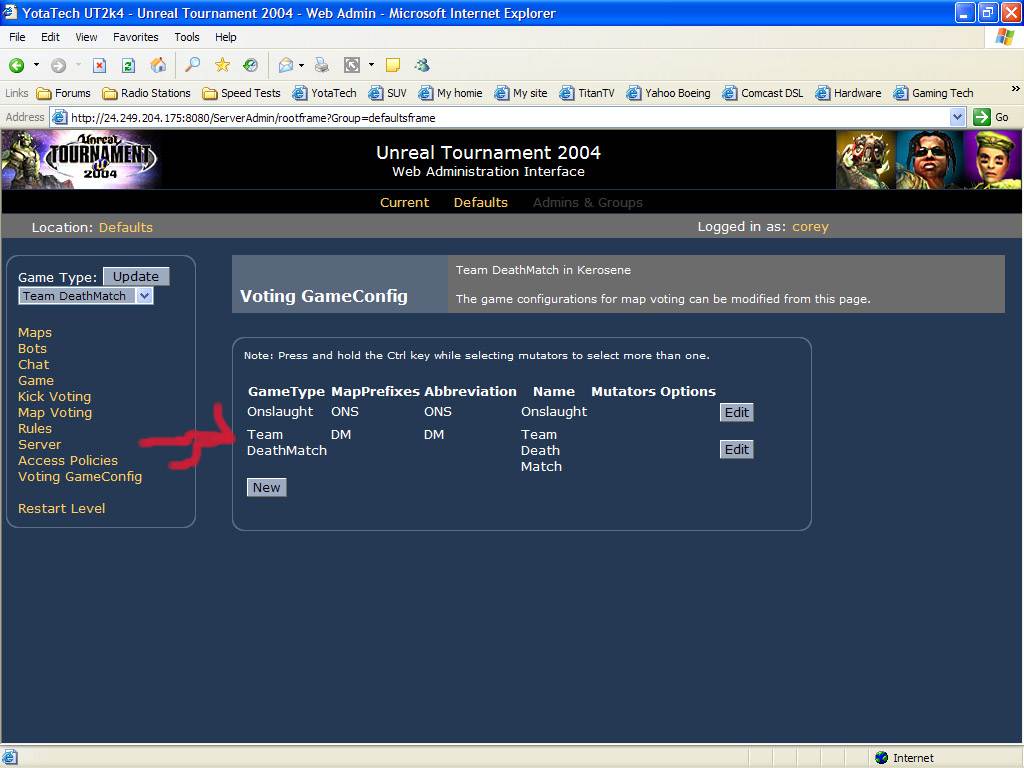Click into the address bar URL field
This screenshot has width=1024, height=768.
coord(500,118)
